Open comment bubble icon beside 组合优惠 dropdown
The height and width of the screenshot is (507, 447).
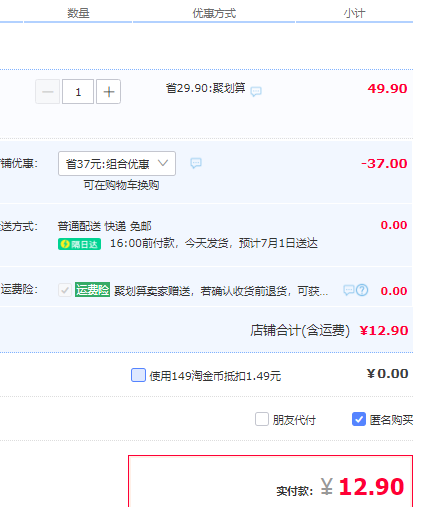pyautogui.click(x=196, y=163)
